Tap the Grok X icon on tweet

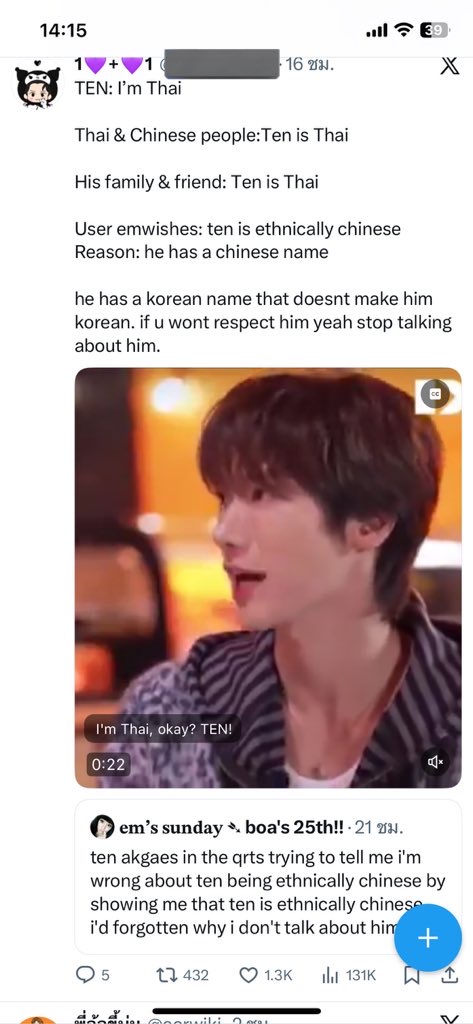tap(449, 65)
